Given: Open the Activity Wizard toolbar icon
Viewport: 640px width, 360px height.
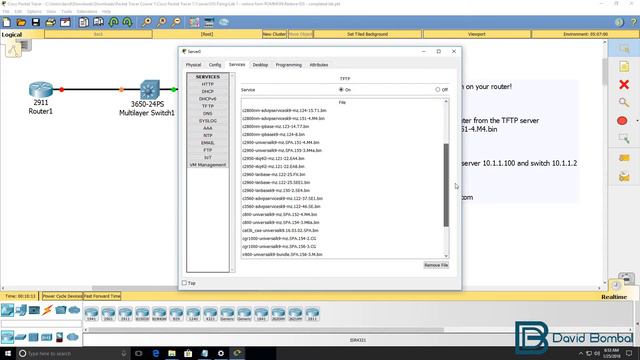Looking at the screenshot, I should click(65, 22).
